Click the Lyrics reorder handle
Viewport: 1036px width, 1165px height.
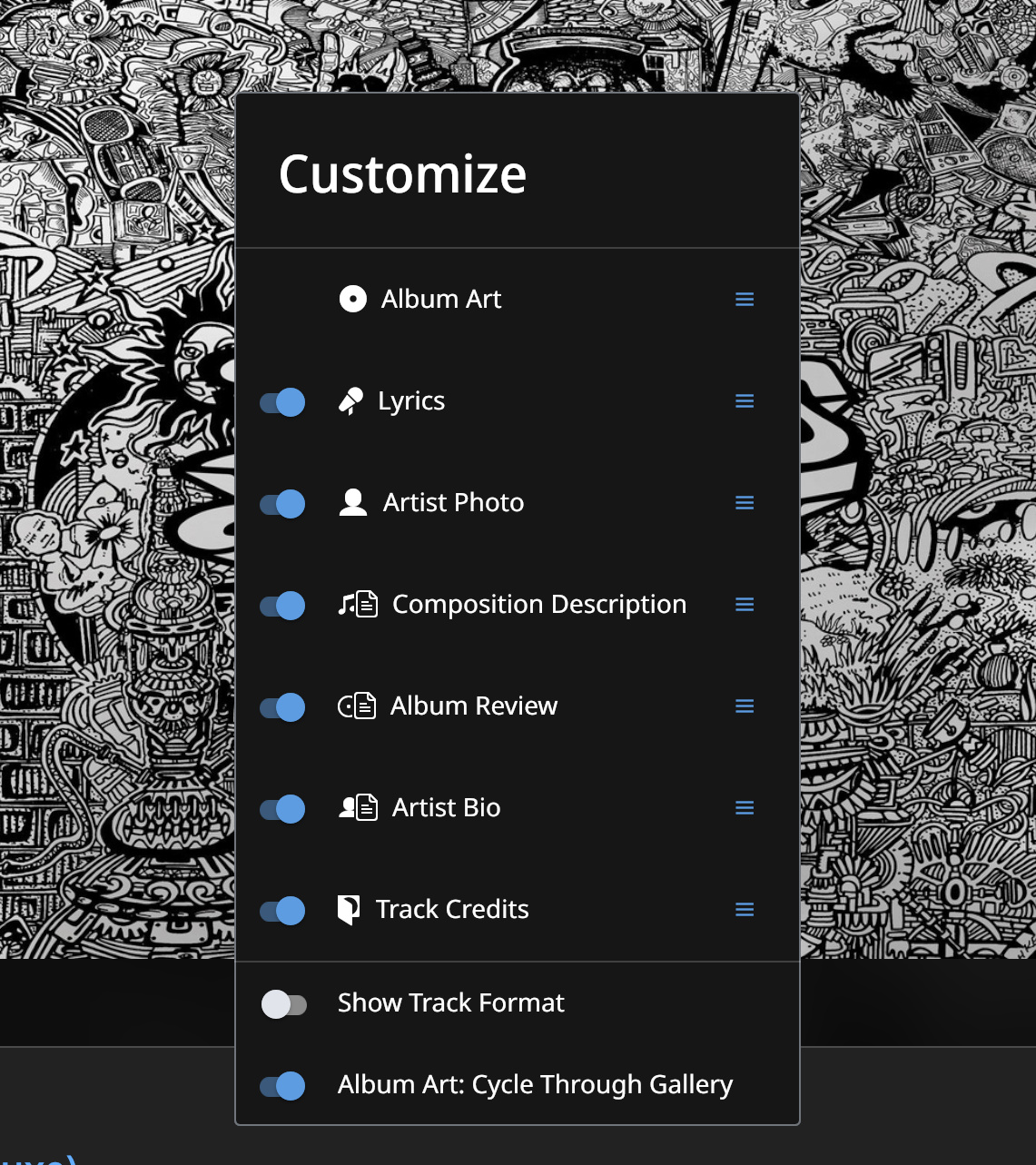click(745, 401)
